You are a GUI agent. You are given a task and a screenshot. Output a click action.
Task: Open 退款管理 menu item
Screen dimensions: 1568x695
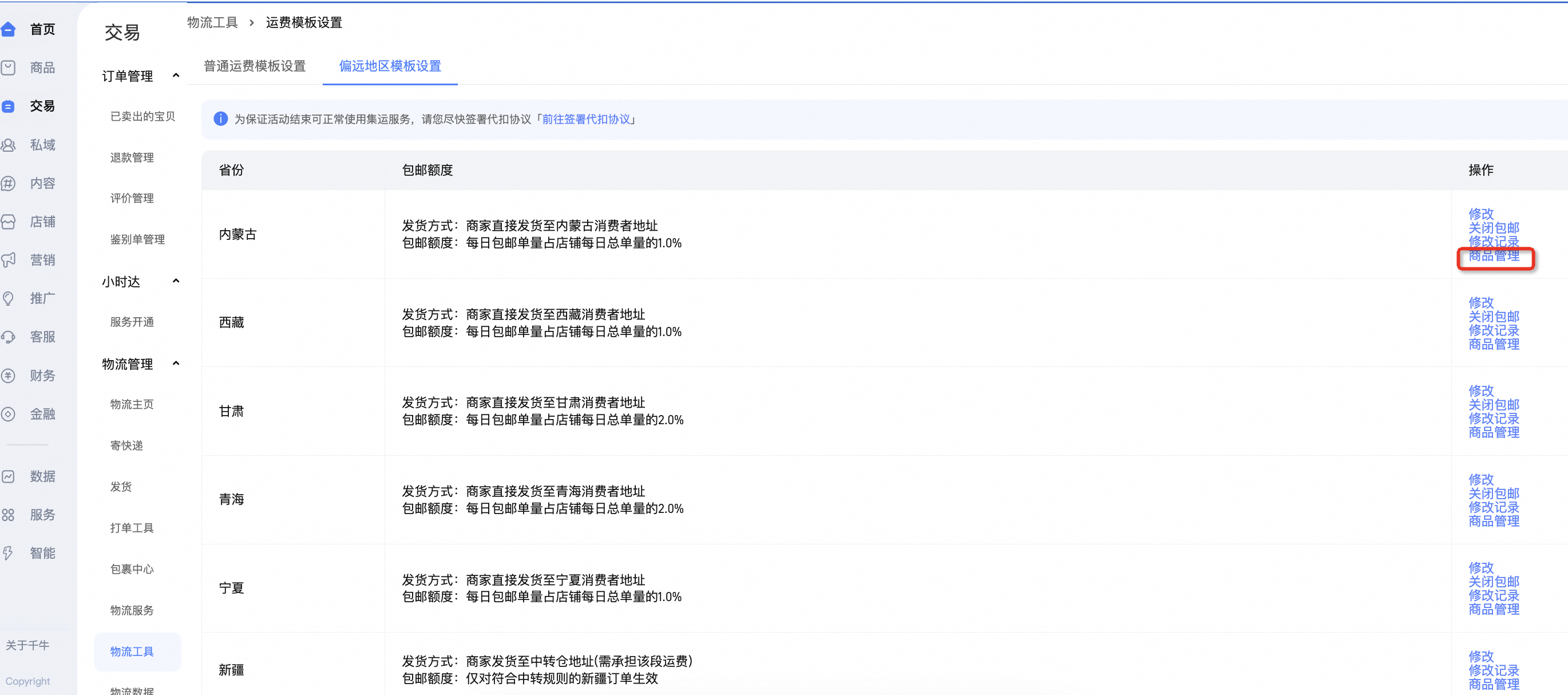pyautogui.click(x=132, y=158)
